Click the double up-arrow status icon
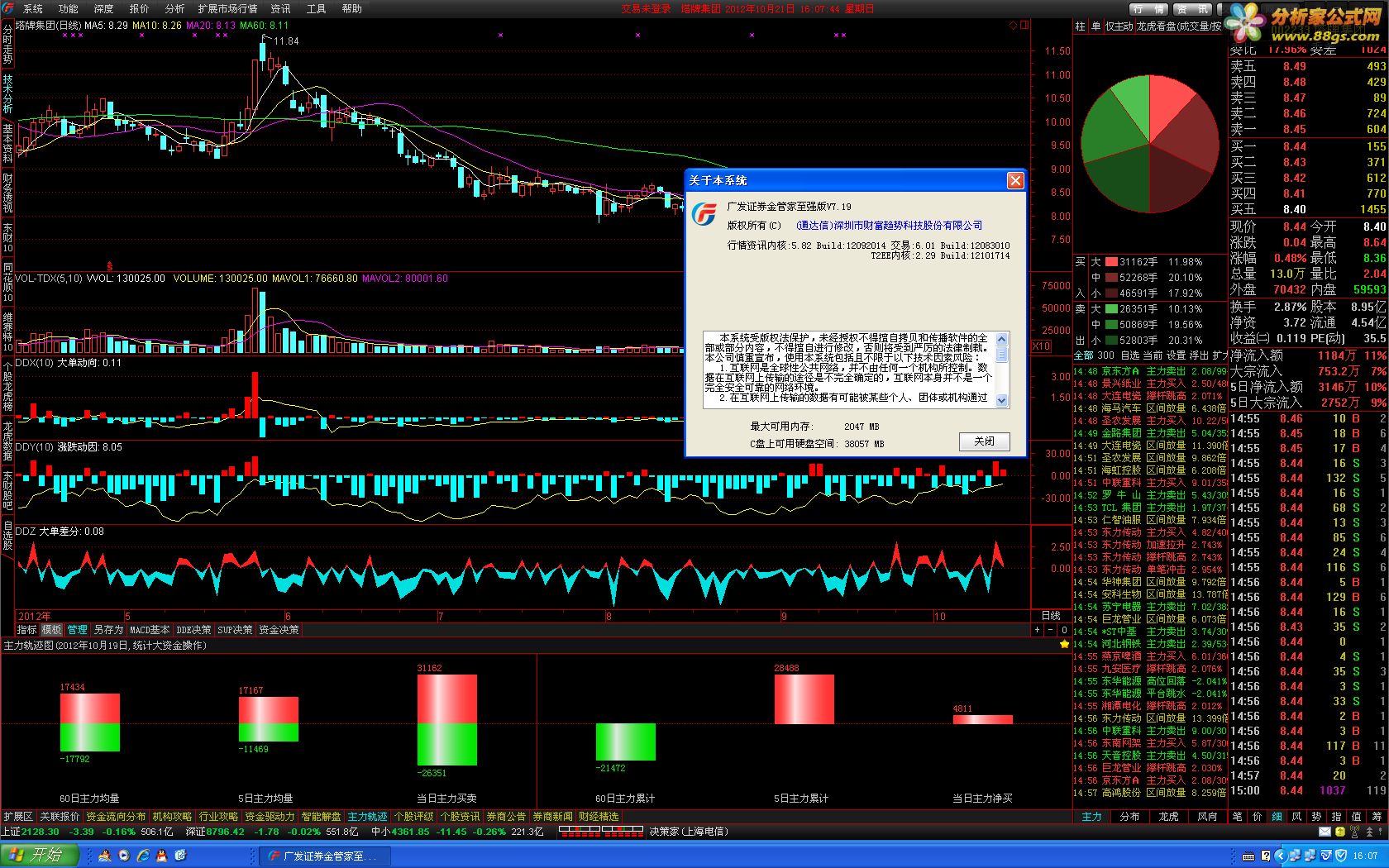1389x868 pixels. click(x=1369, y=832)
